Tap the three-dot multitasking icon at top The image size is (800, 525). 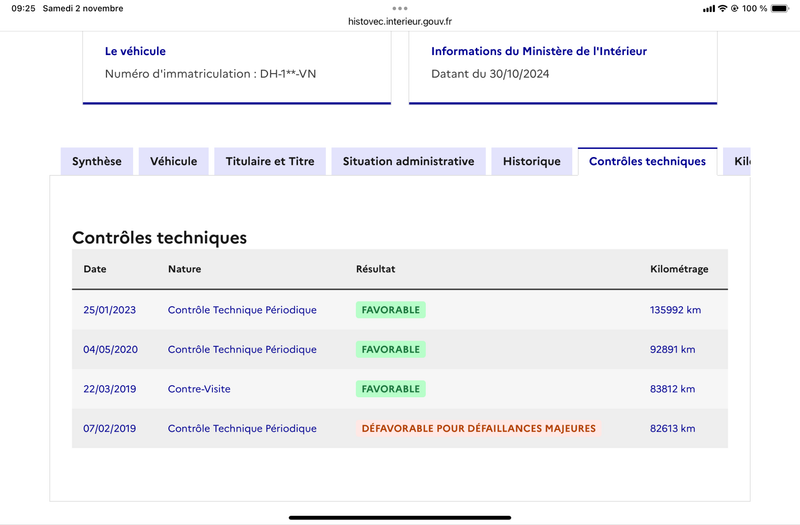pos(400,8)
